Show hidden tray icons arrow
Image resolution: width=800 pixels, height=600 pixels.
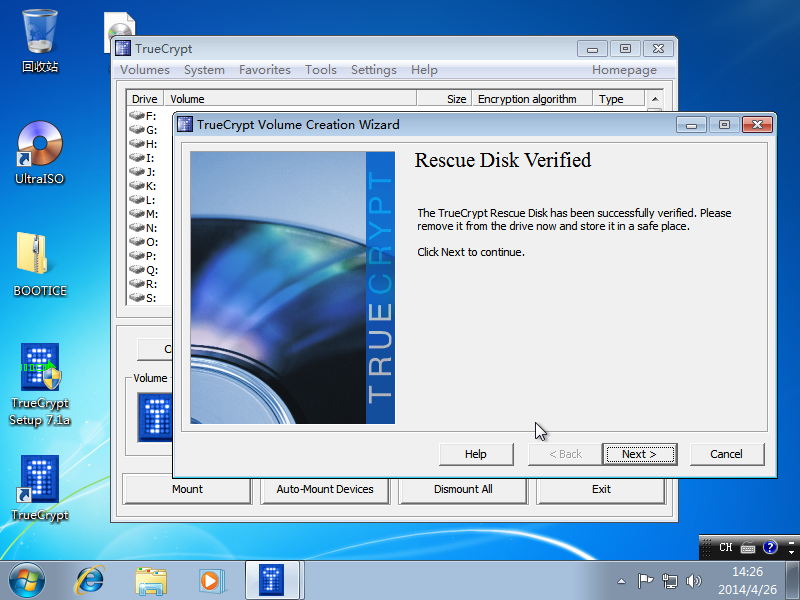(x=621, y=581)
